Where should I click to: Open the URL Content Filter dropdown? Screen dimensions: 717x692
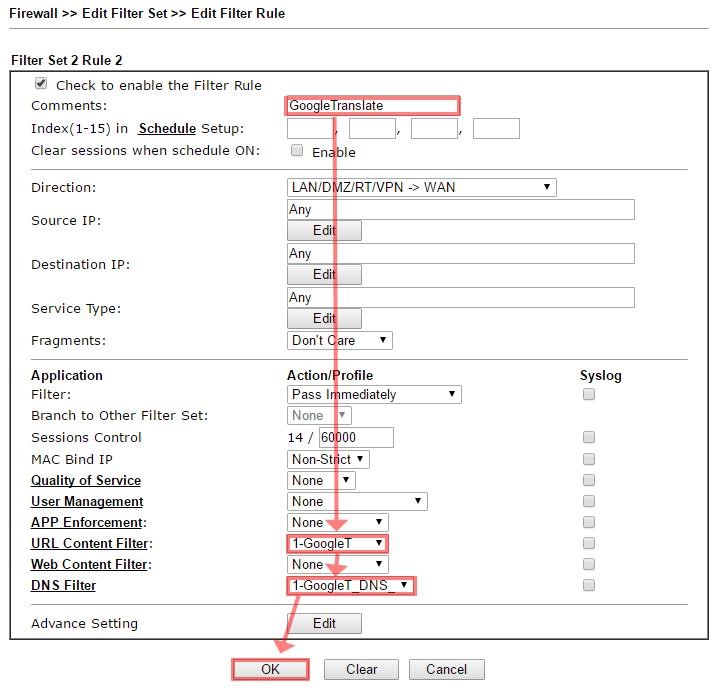pyautogui.click(x=337, y=543)
